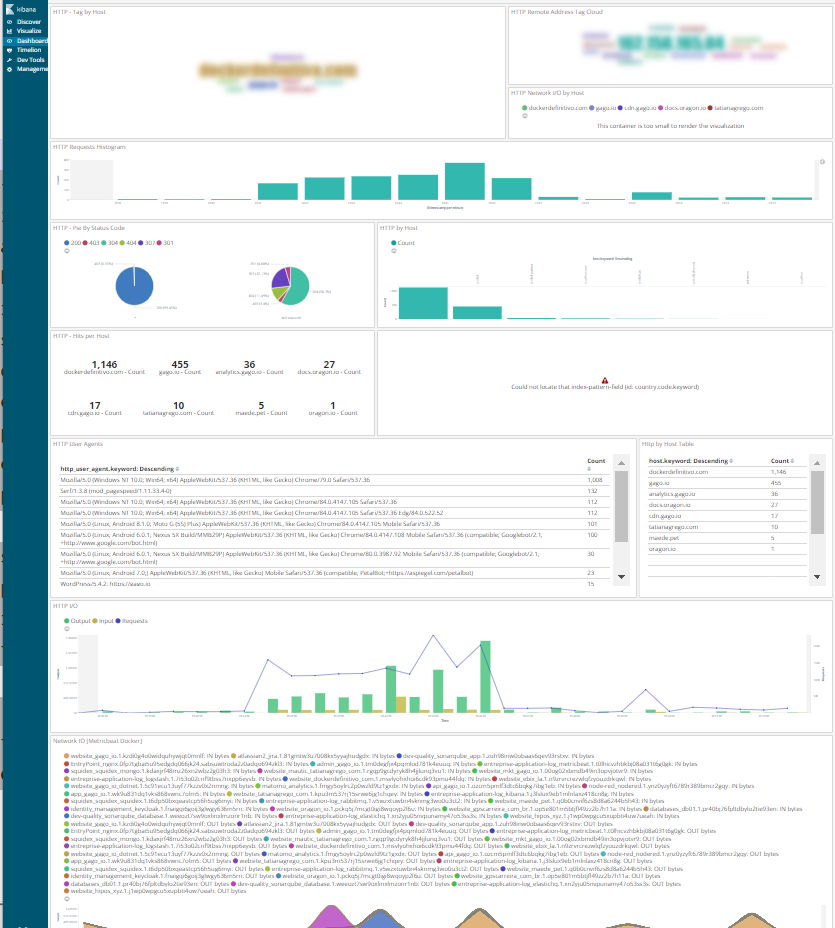Screen dimensions: 835x928
Task: Open the Visualize section icon
Action: click(x=9, y=31)
